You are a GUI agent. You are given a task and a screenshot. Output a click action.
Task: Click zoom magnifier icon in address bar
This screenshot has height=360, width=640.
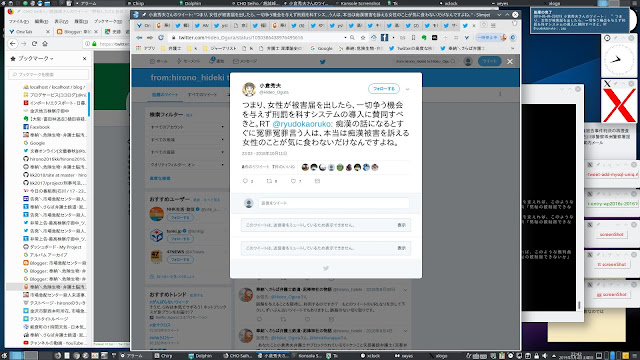point(352,38)
